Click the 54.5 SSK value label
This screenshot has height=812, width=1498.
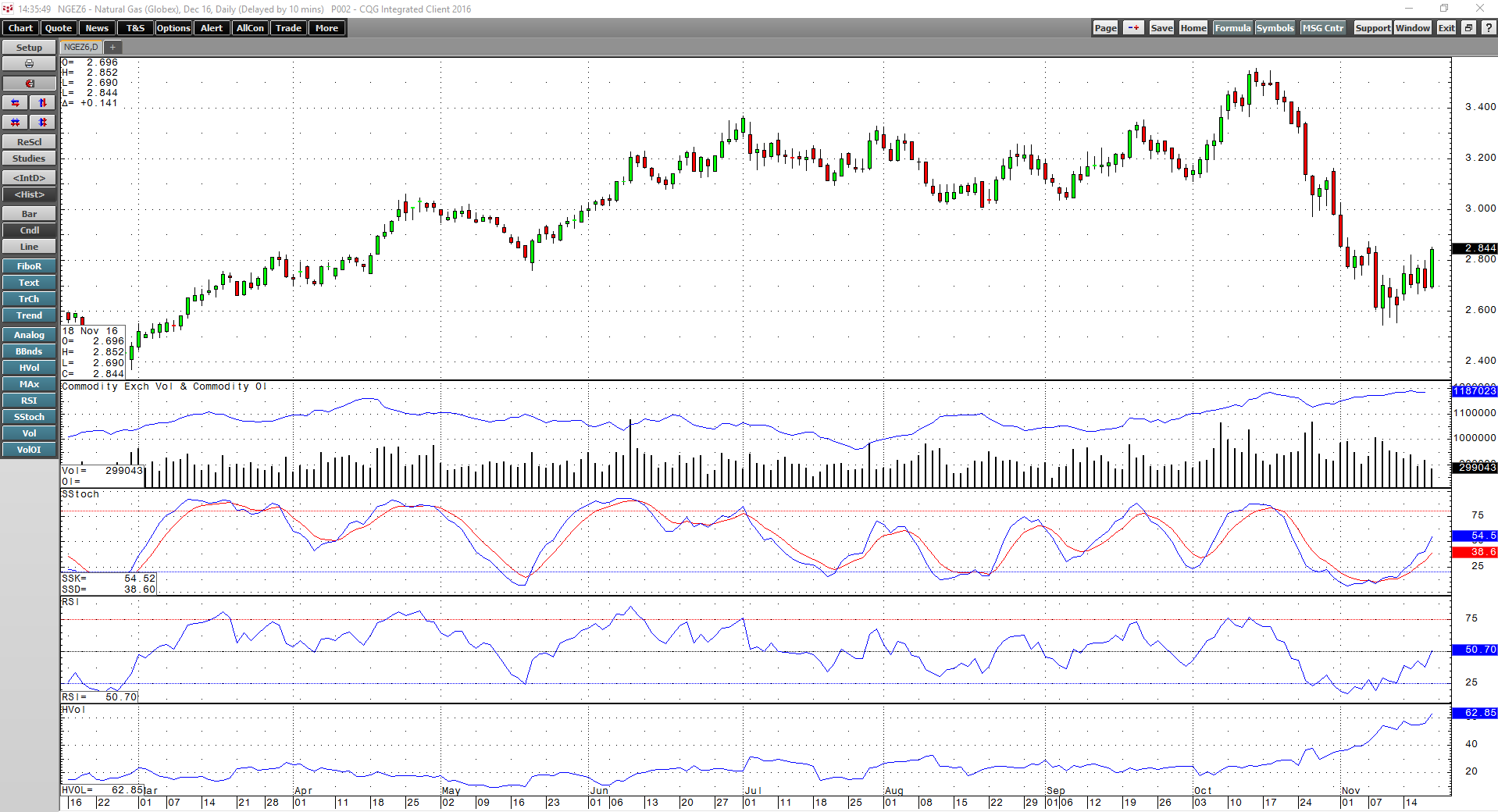1475,536
